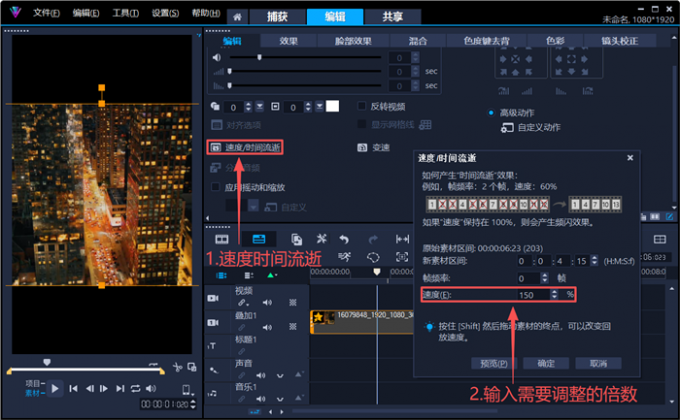Open the 编辑(E) menu in menu bar
Image resolution: width=680 pixels, height=420 pixels.
tap(86, 13)
